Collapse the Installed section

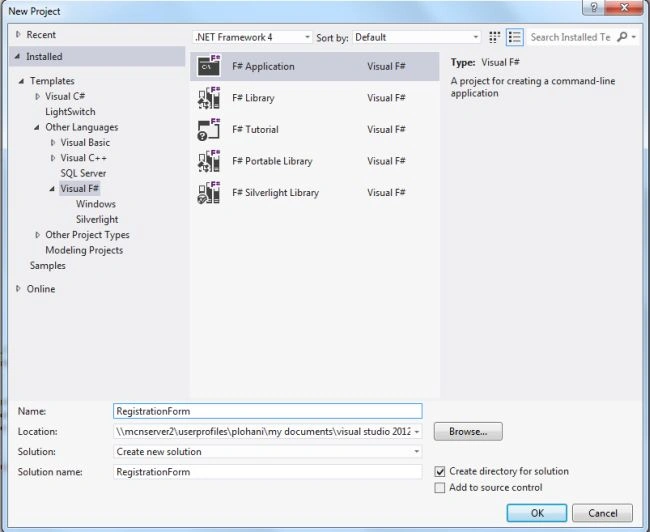tap(17, 56)
